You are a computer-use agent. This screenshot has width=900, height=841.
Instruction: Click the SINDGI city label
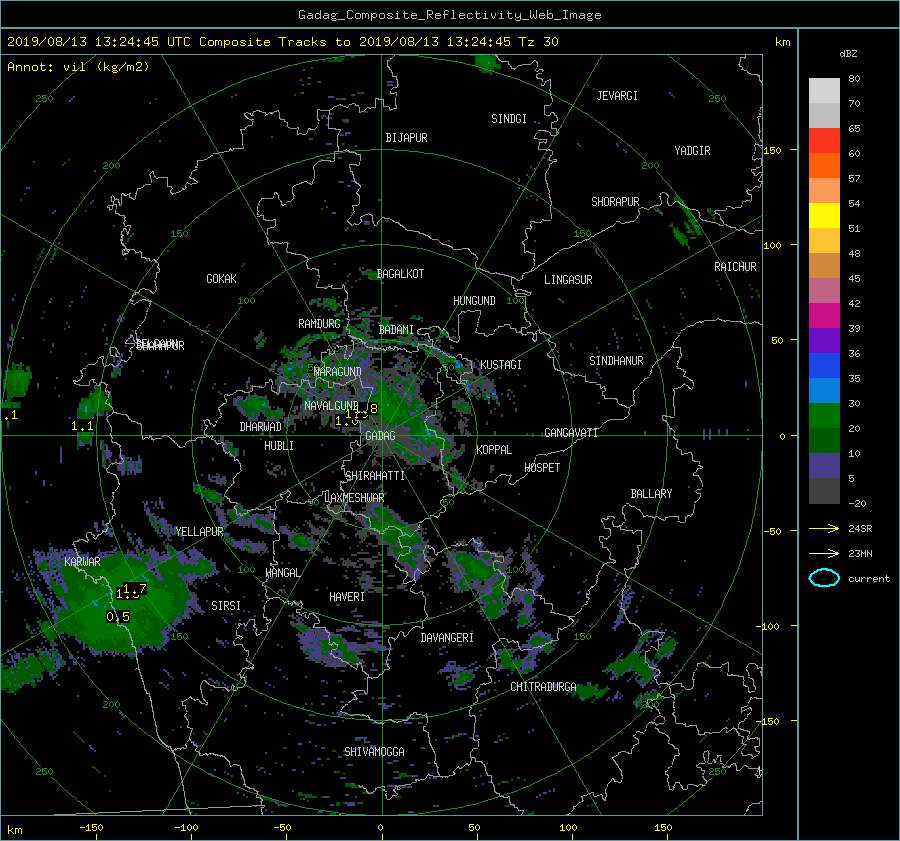pyautogui.click(x=509, y=119)
